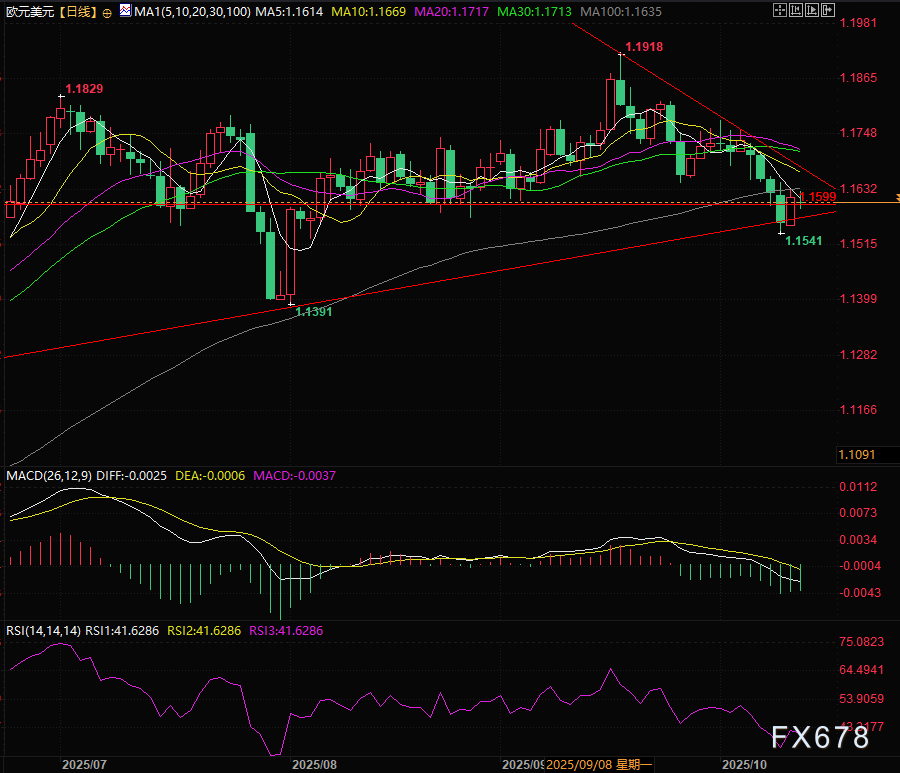Click the 1.1918 high price label
The width and height of the screenshot is (900, 773).
click(x=644, y=47)
